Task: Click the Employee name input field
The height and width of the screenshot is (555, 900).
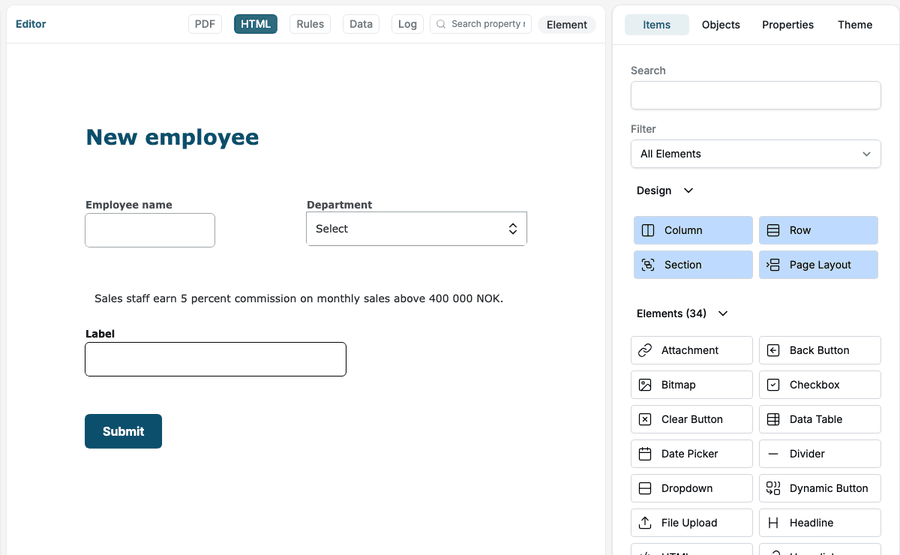Action: (x=150, y=230)
